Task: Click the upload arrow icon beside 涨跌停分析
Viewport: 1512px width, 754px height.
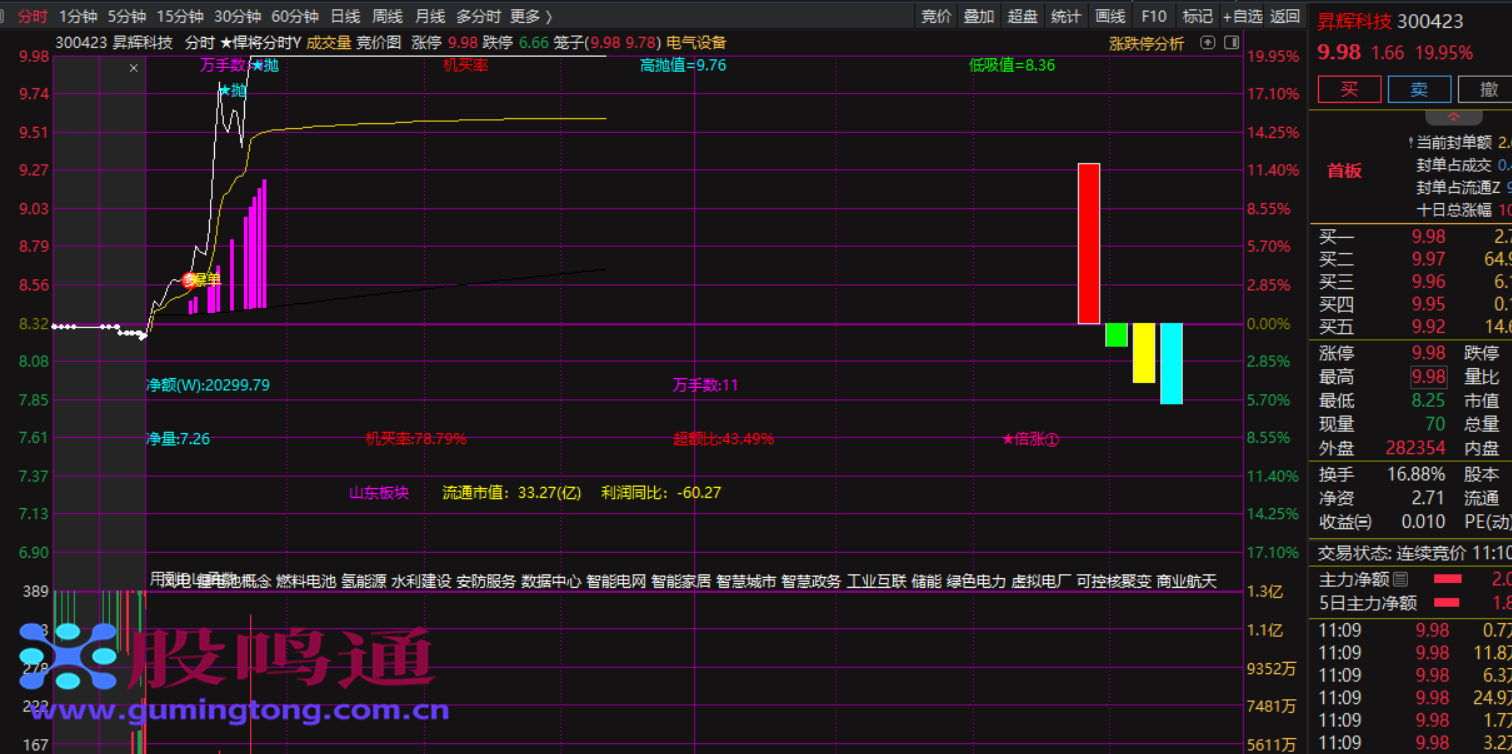Action: (x=1207, y=43)
